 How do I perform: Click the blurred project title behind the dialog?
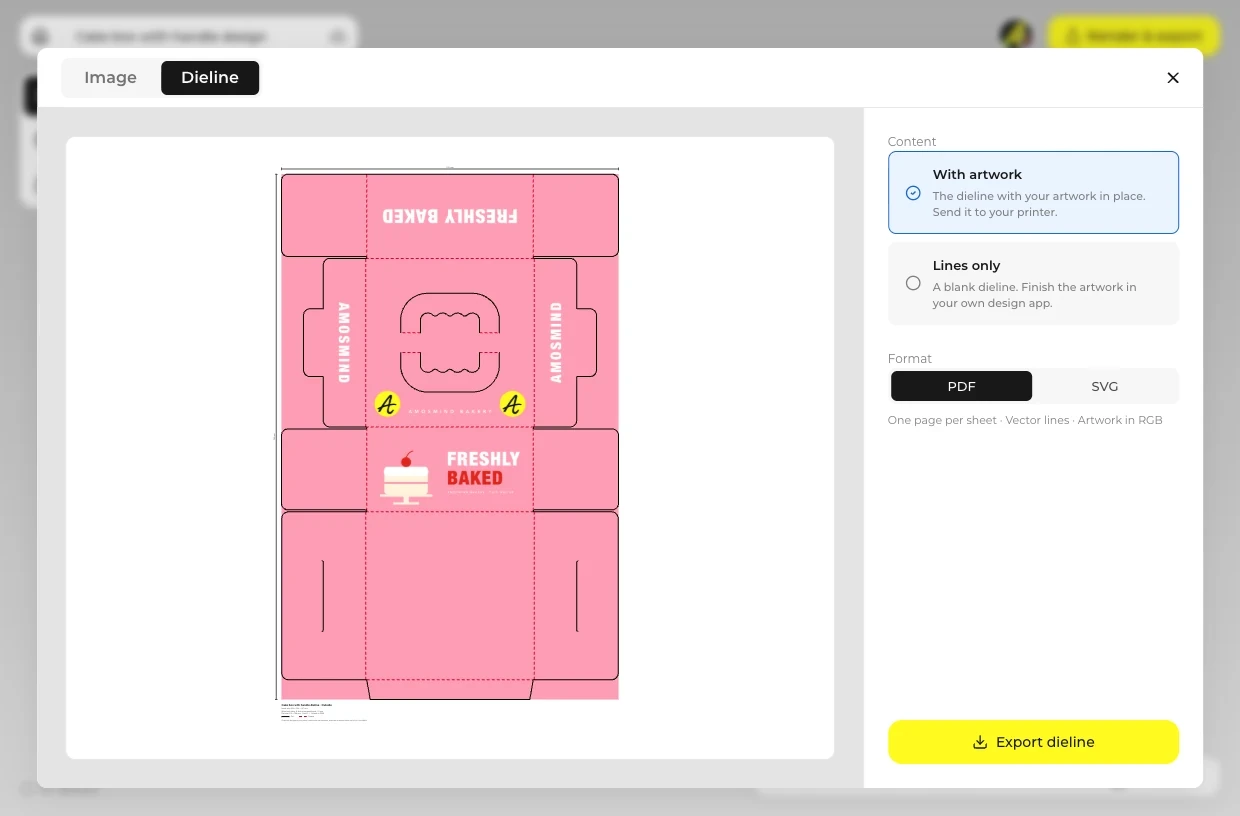pyautogui.click(x=170, y=37)
